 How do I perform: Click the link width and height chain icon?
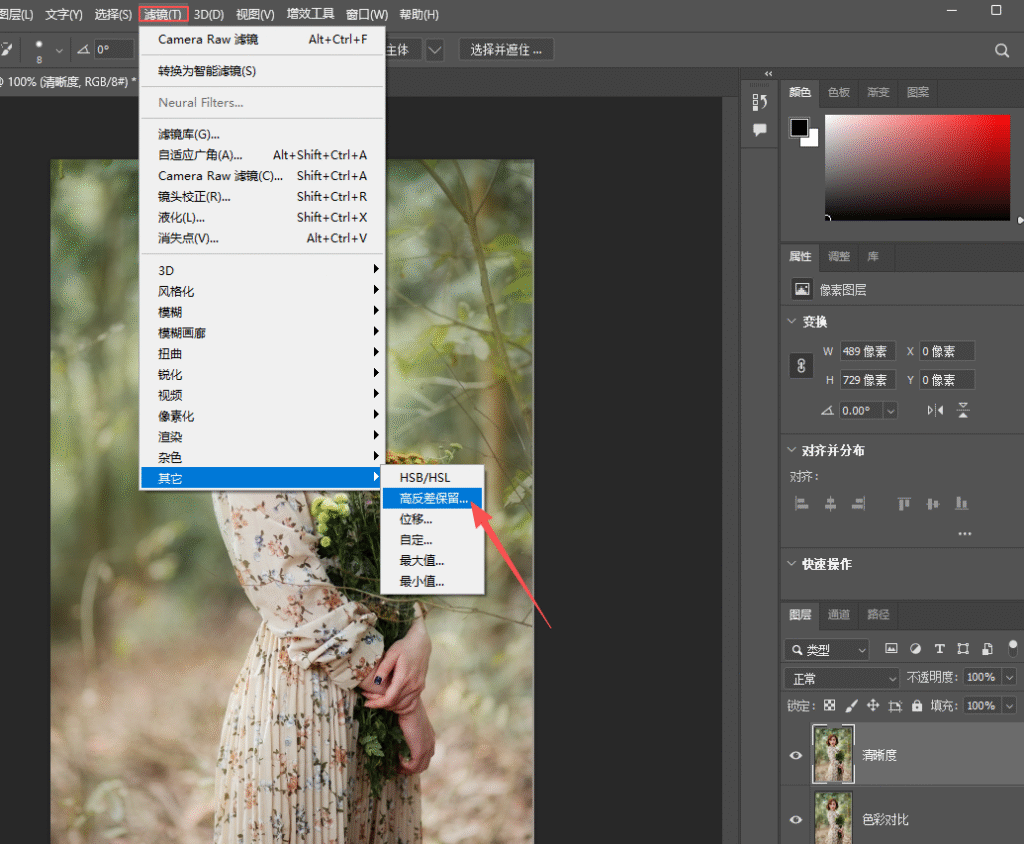click(x=801, y=366)
